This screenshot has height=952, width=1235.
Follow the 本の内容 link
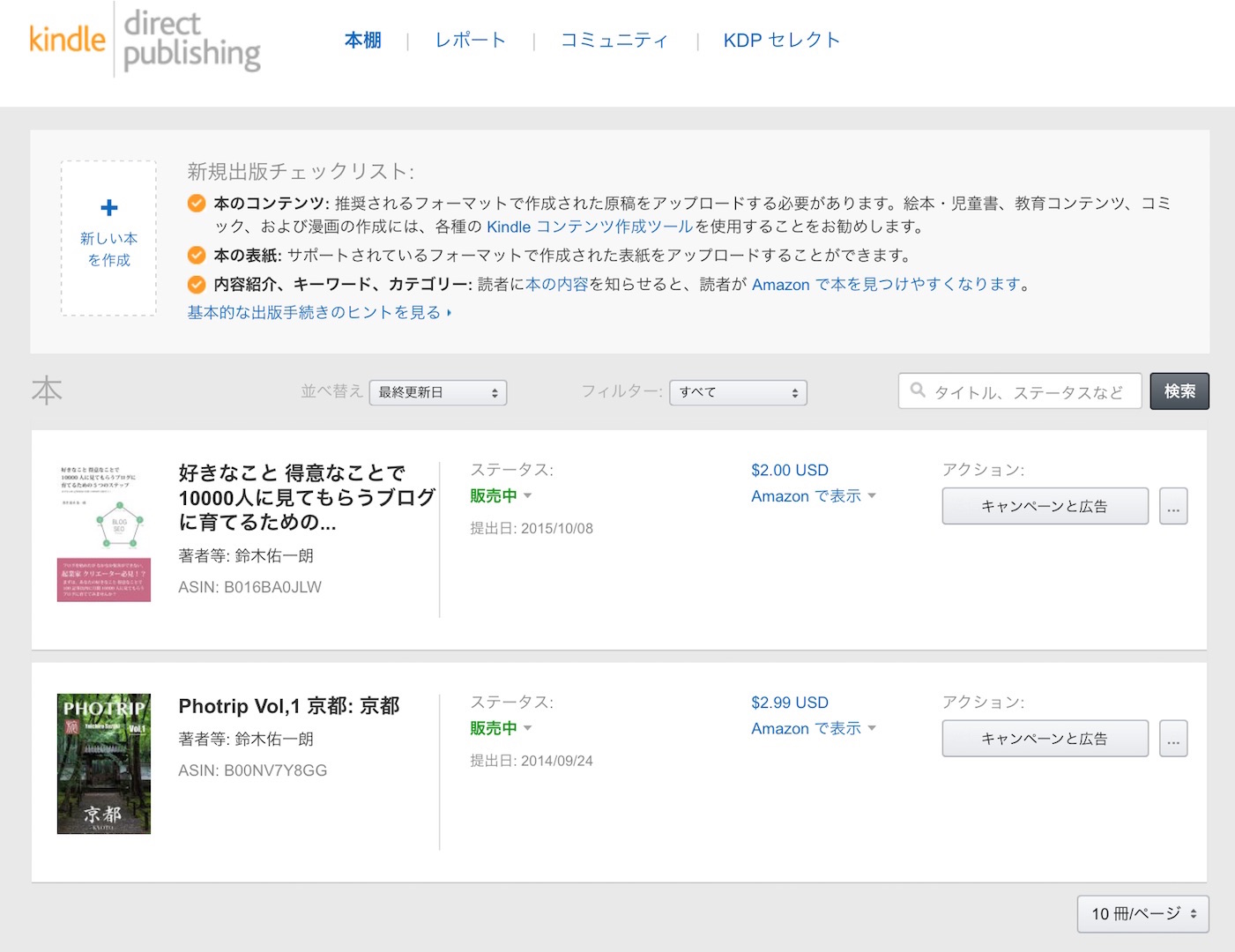point(557,285)
